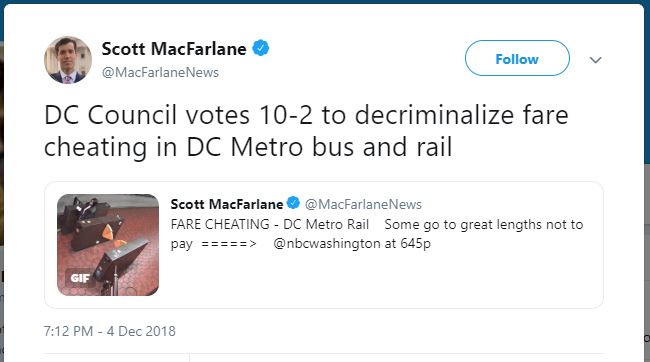Click the GIF label on the thumbnail

pos(80,278)
